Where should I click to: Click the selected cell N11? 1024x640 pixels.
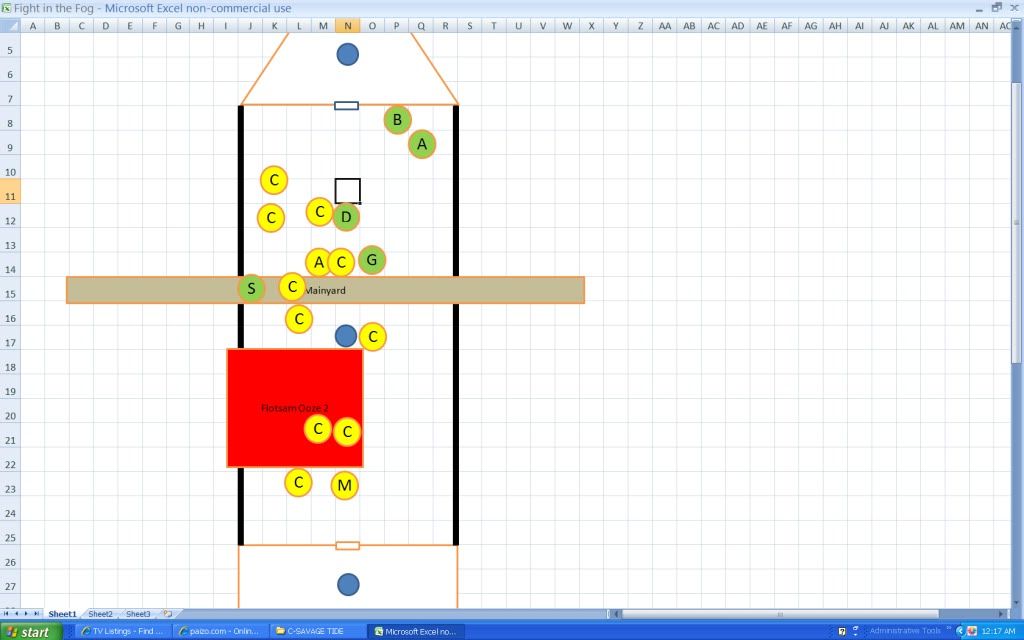pos(347,191)
